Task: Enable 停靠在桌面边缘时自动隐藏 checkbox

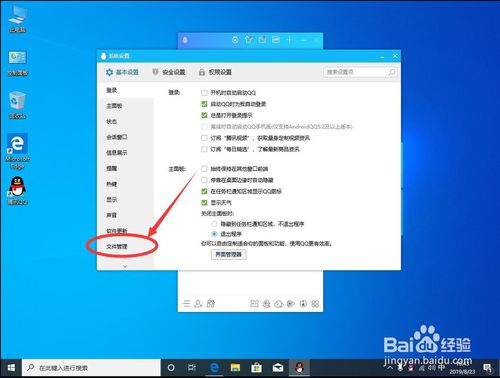Action: click(x=204, y=180)
